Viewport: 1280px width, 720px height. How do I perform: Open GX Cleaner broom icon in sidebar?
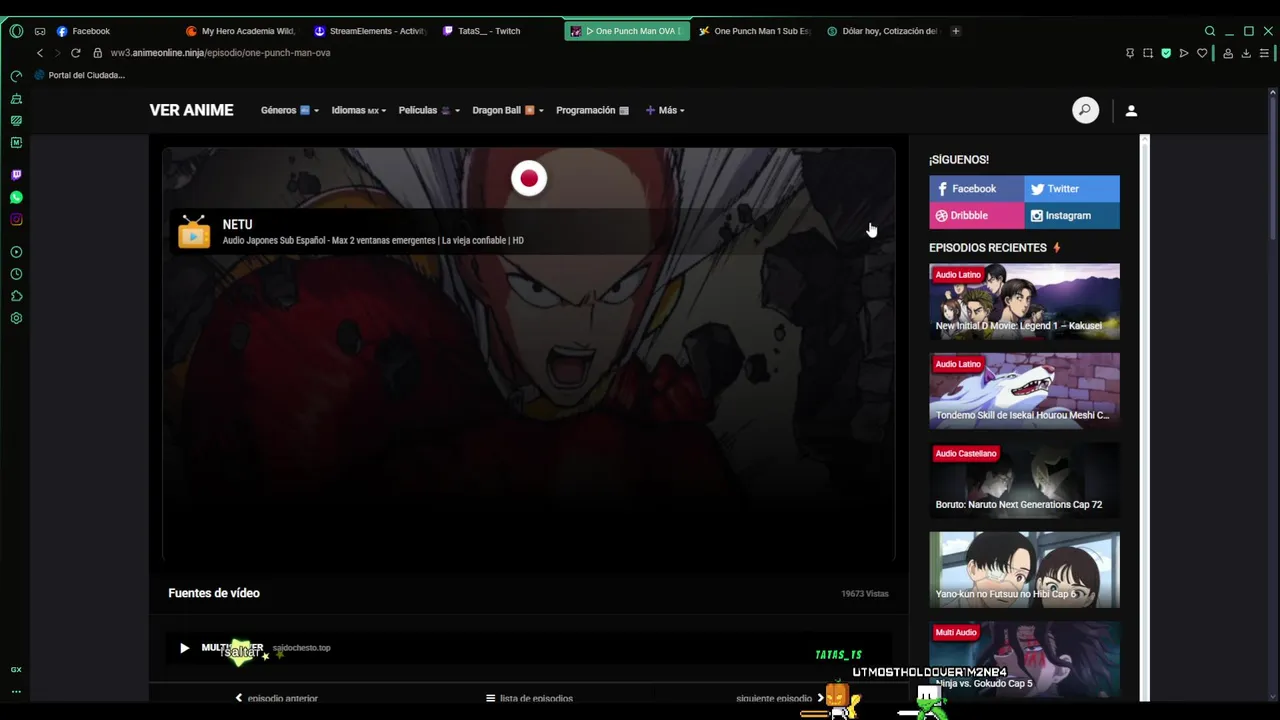tap(16, 98)
